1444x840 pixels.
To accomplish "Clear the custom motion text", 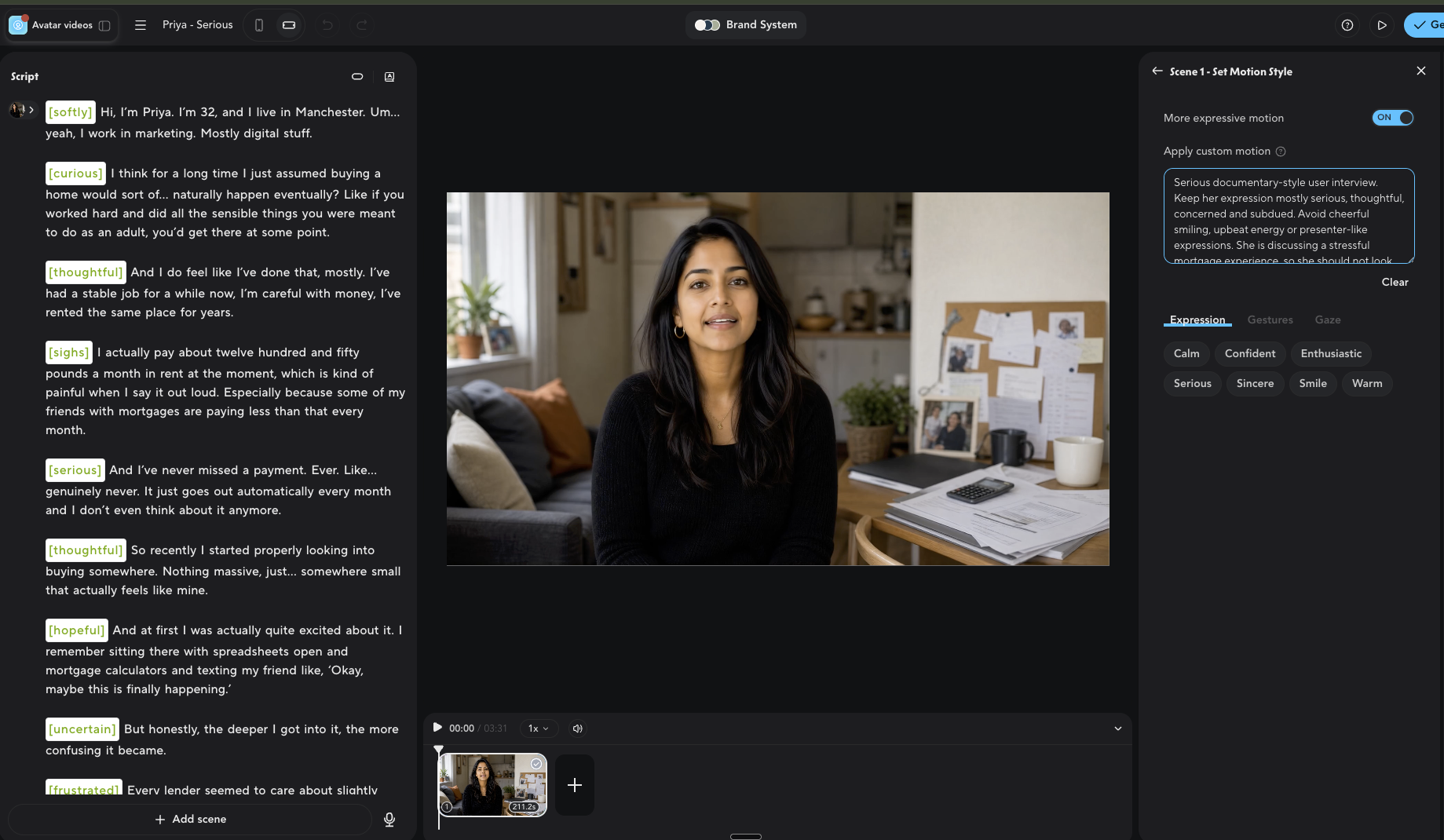I will pyautogui.click(x=1395, y=282).
